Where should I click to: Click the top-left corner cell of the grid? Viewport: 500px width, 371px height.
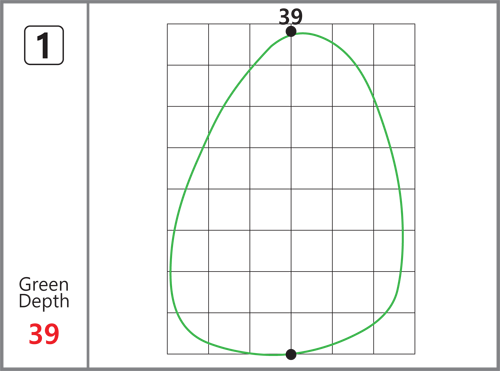click(x=188, y=44)
